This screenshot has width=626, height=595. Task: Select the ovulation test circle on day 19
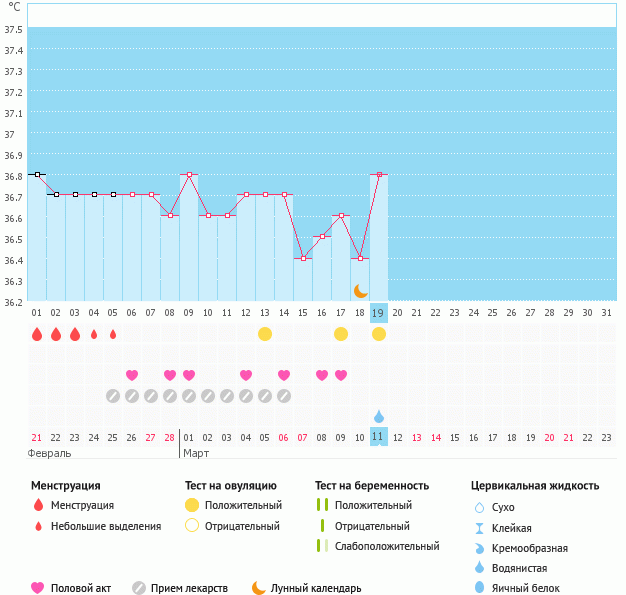coord(379,334)
